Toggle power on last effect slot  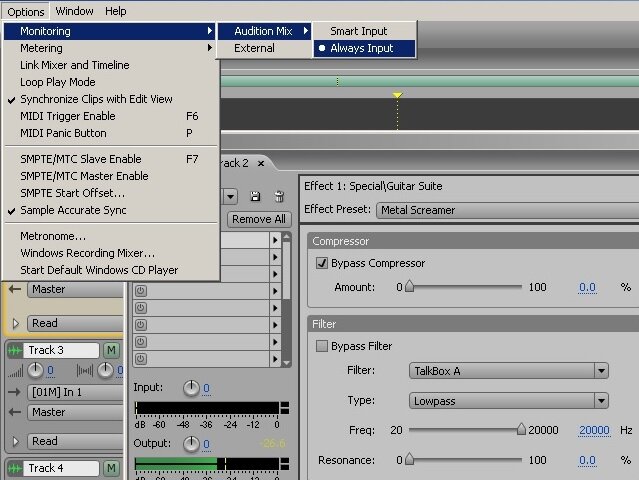[x=141, y=359]
